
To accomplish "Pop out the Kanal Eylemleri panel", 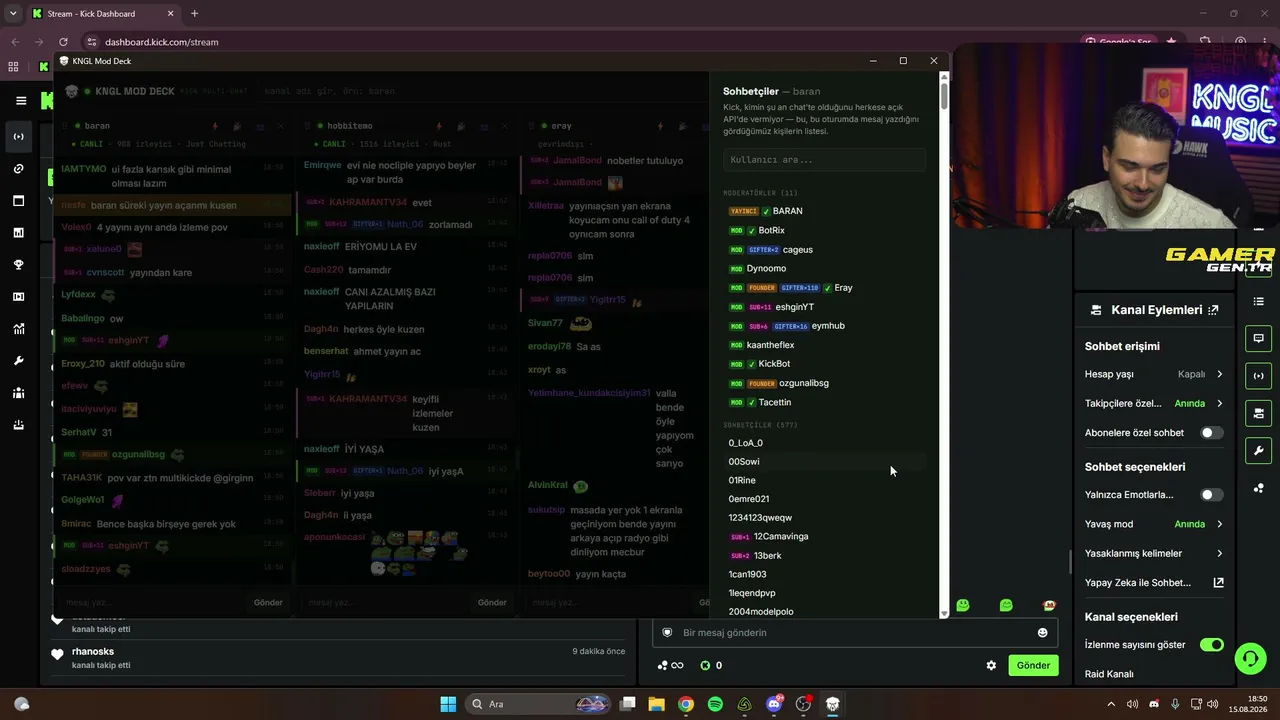I will [x=1213, y=310].
